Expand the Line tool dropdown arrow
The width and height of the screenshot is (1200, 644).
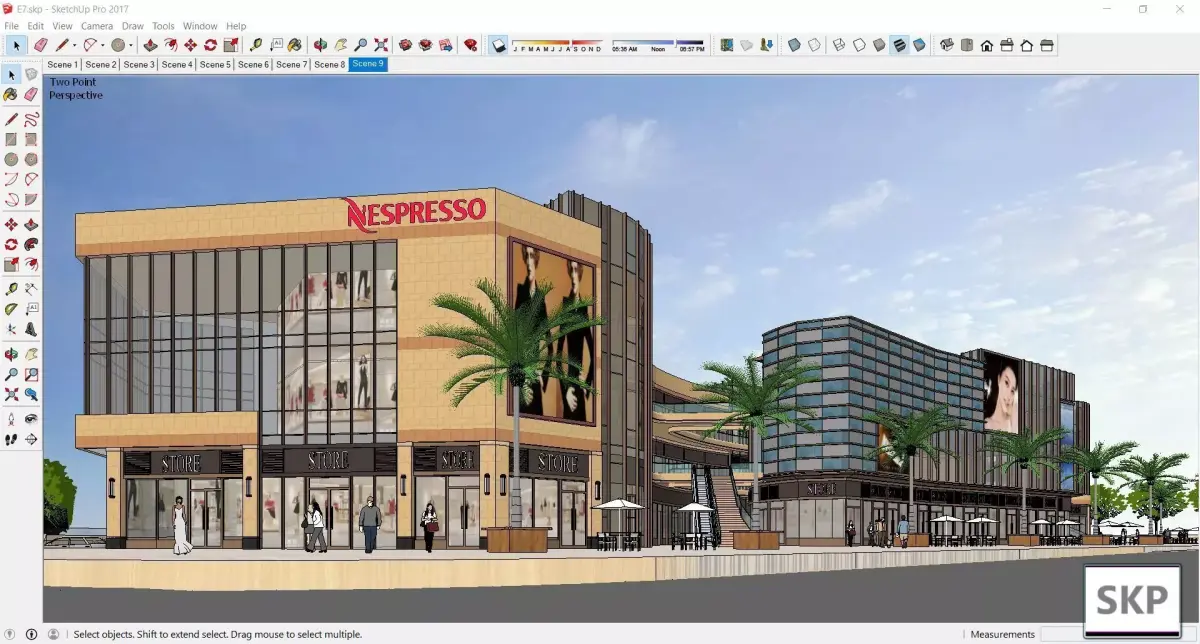(x=74, y=45)
